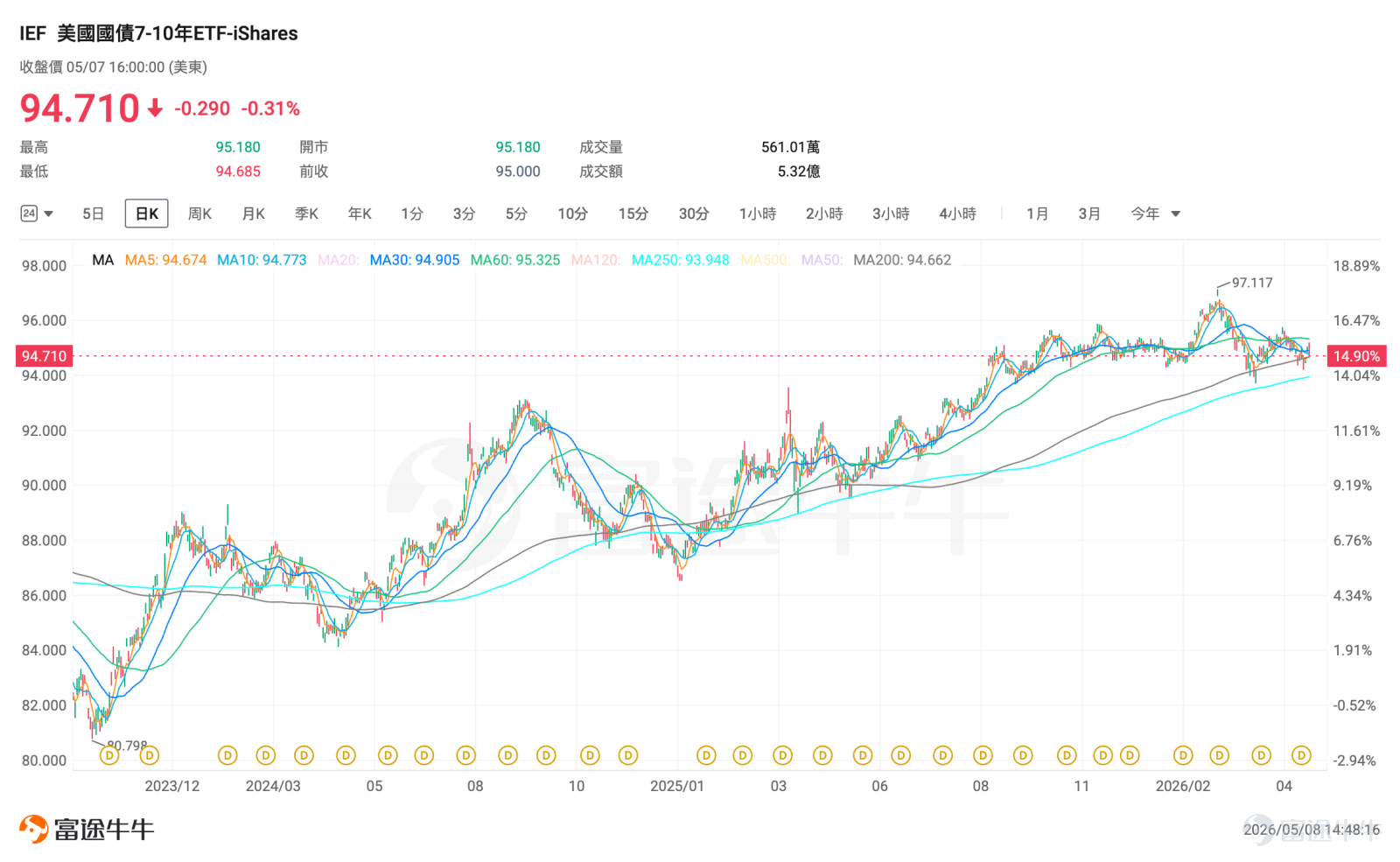Click the 80.798 low annotation on the chart
This screenshot has height=862, width=1400.
[x=127, y=746]
